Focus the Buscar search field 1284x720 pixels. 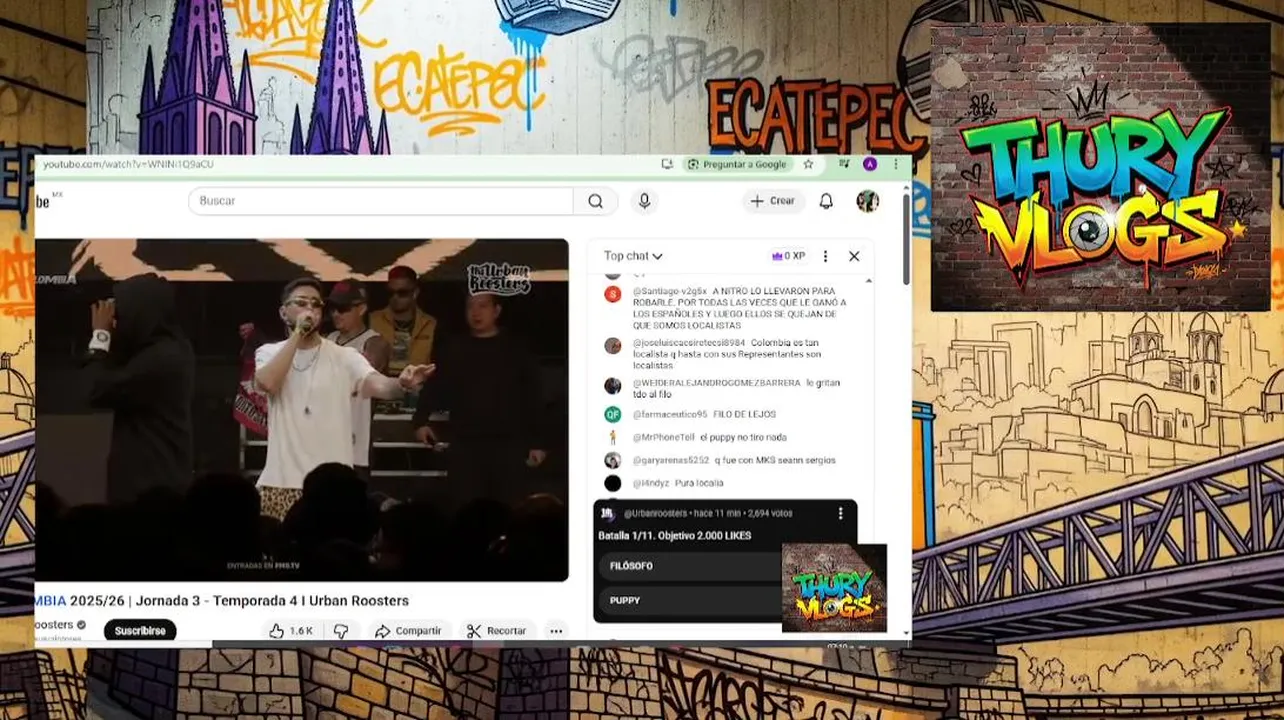(x=380, y=201)
